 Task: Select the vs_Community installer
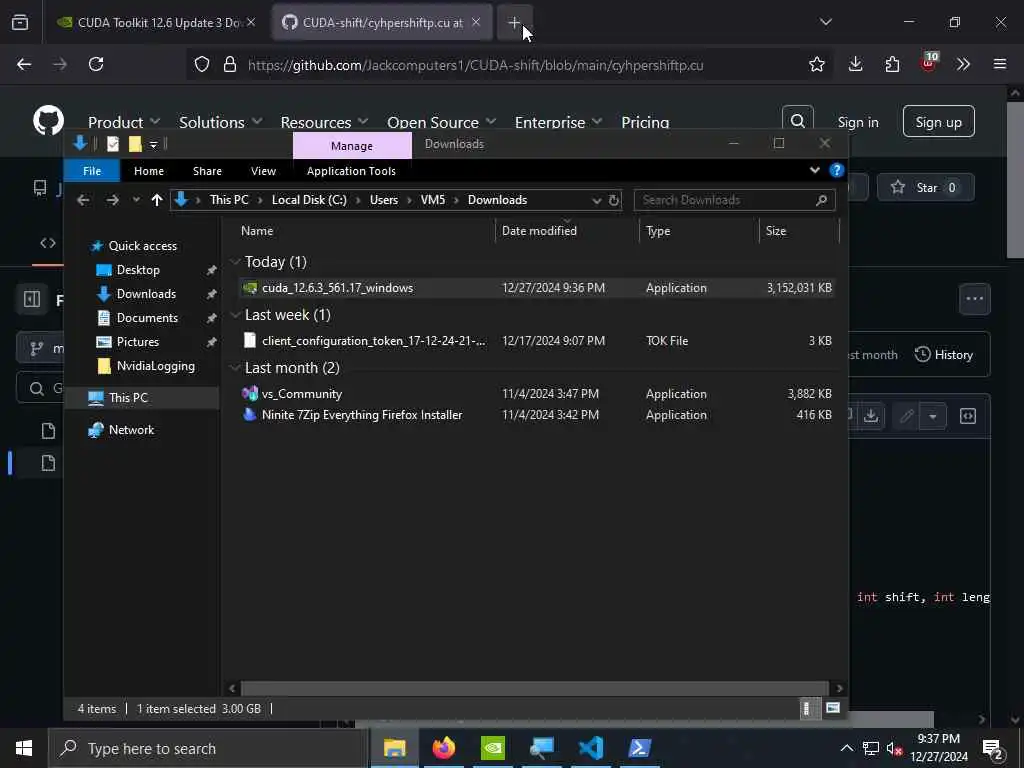[536, 394]
